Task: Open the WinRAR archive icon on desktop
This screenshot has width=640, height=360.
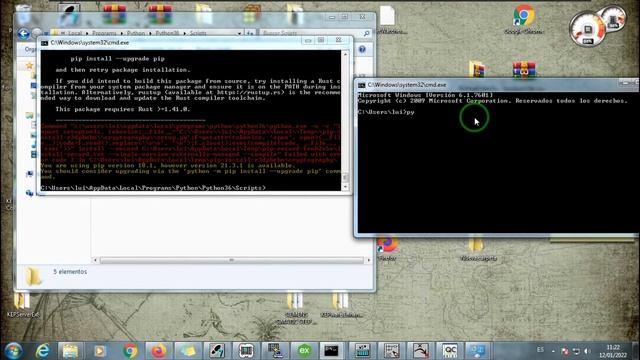Action: click(524, 71)
